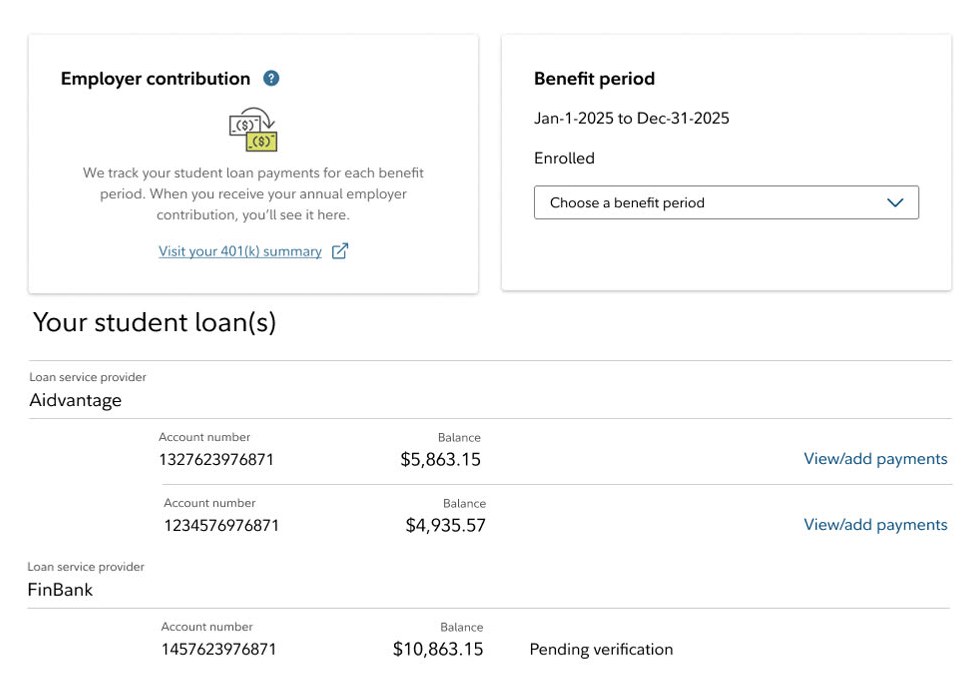The image size is (980, 692).
Task: View/add payments for account 1327623976871
Action: 875,459
